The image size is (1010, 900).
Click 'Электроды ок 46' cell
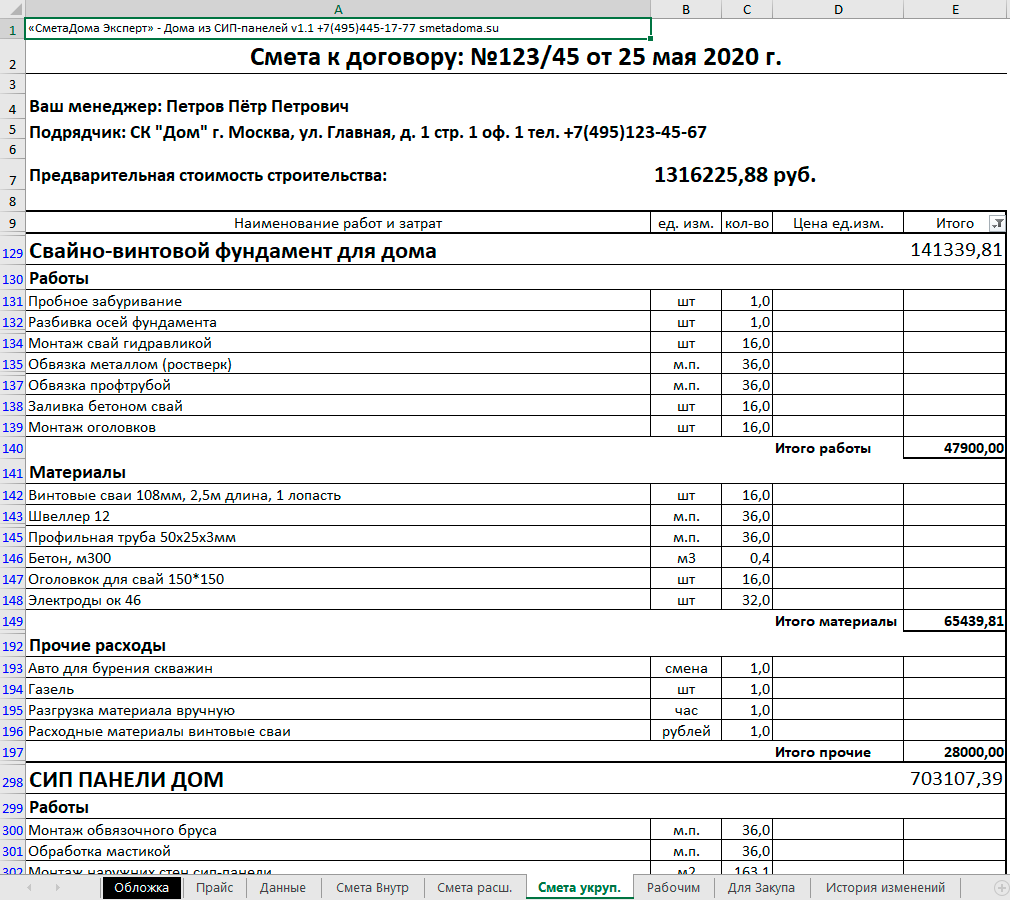tap(338, 600)
